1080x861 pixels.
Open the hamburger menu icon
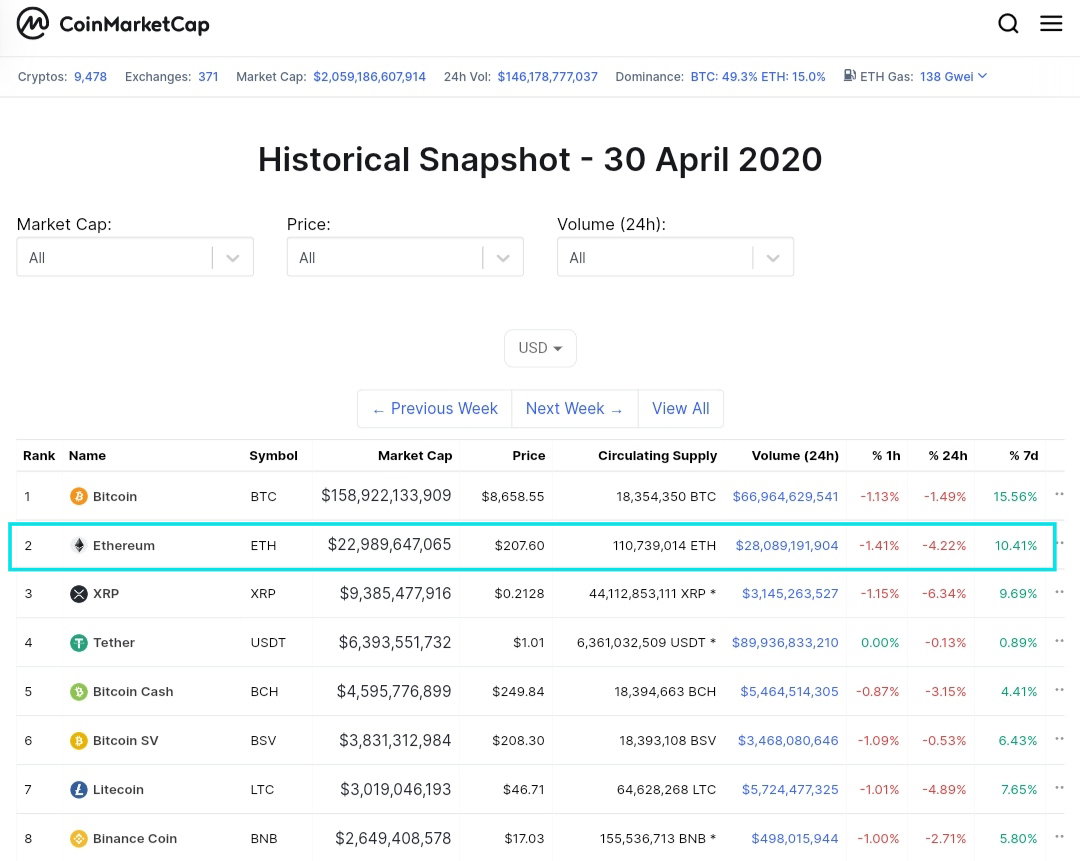point(1050,23)
